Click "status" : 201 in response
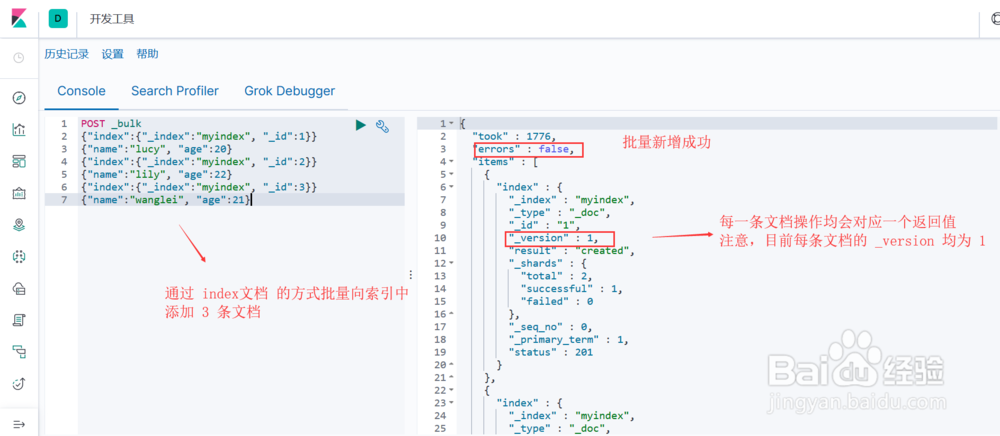 pos(551,352)
